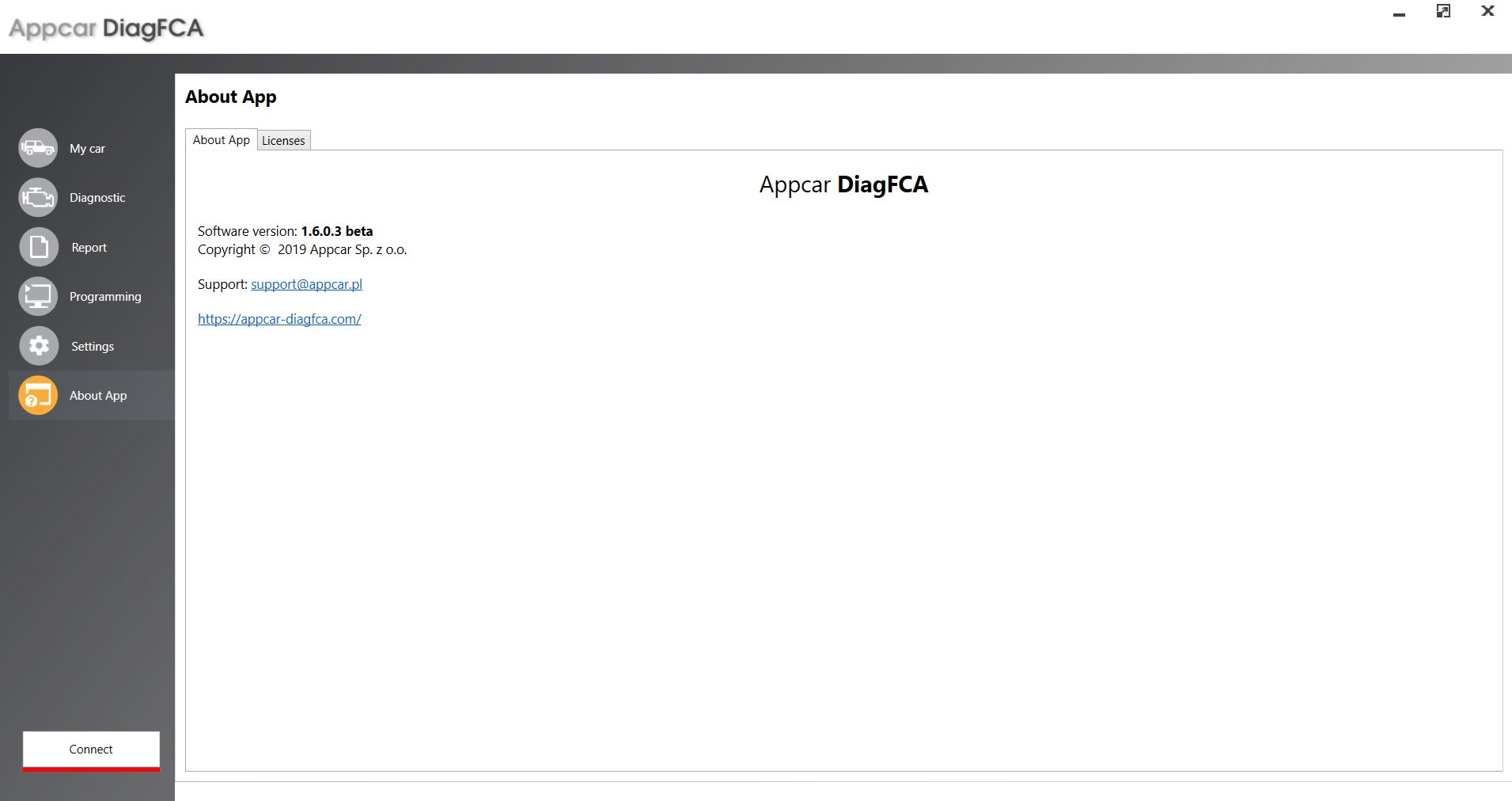1512x801 pixels.
Task: Select the About App tab
Action: [221, 140]
